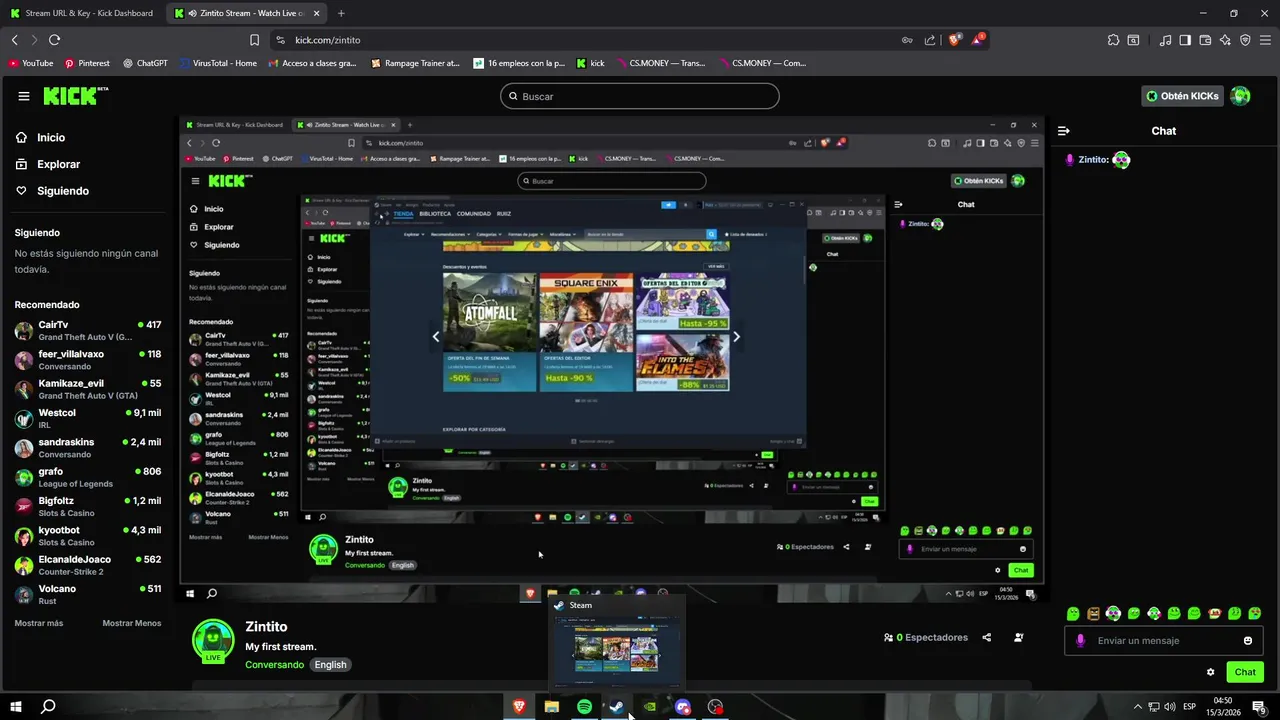Open the Brave Wallet icon
The image size is (1280, 720).
point(1205,40)
